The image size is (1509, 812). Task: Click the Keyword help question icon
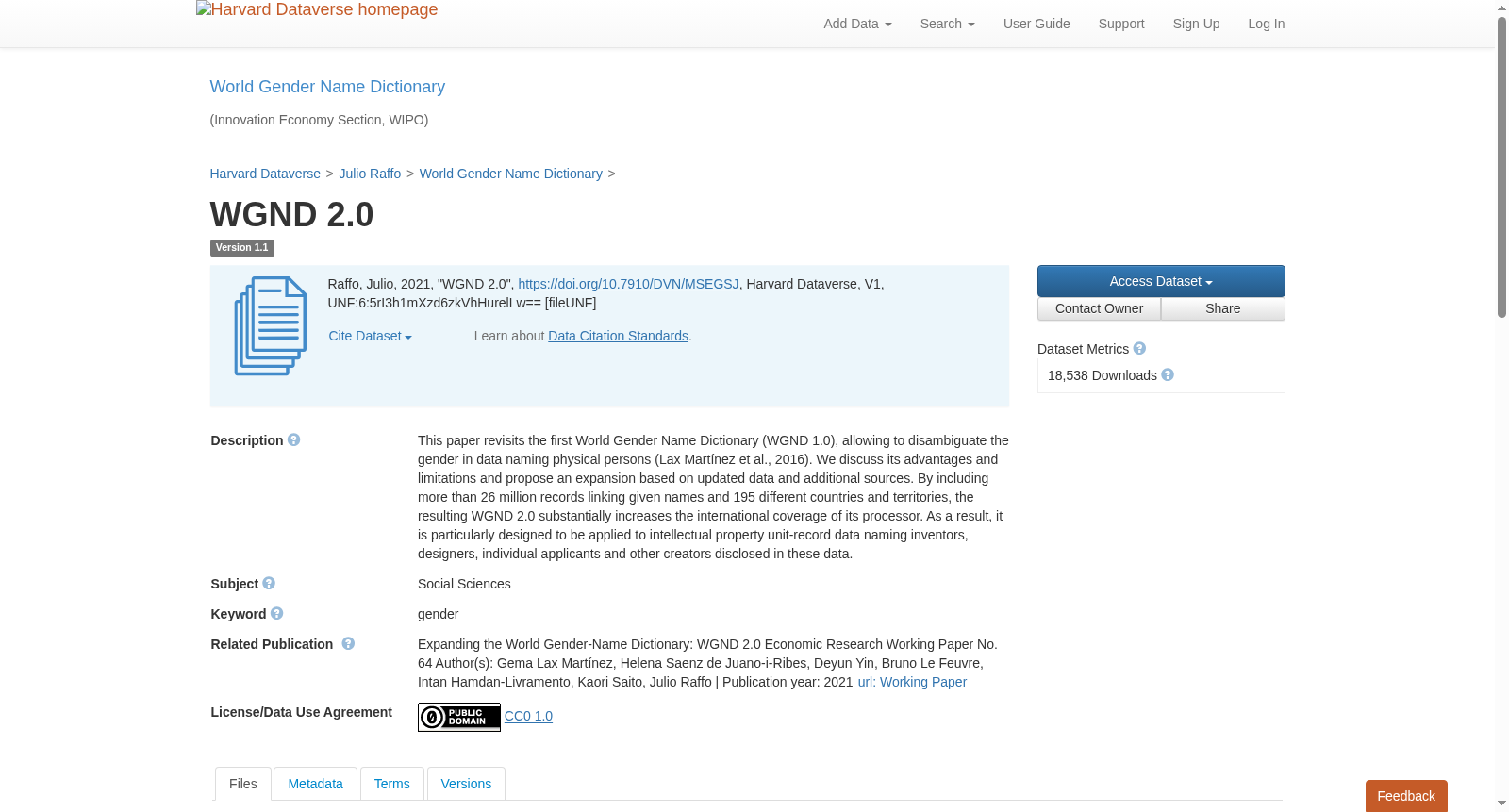pos(277,614)
